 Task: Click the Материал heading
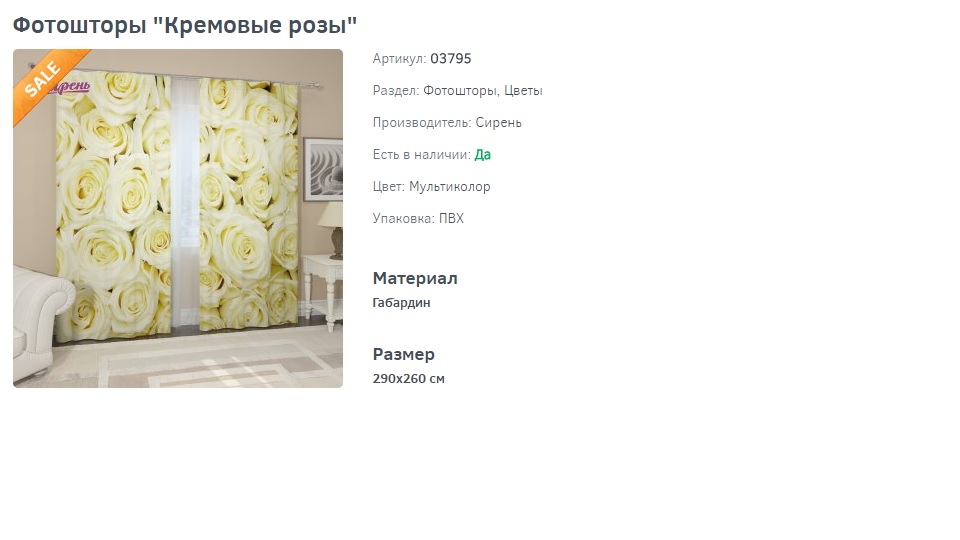(x=415, y=279)
